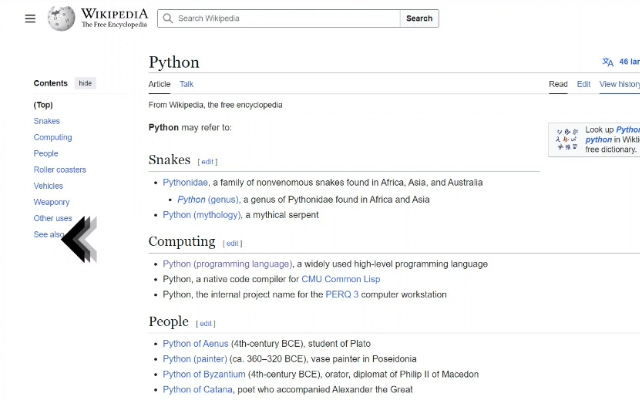Go to Computing in the Contents list

pyautogui.click(x=53, y=138)
